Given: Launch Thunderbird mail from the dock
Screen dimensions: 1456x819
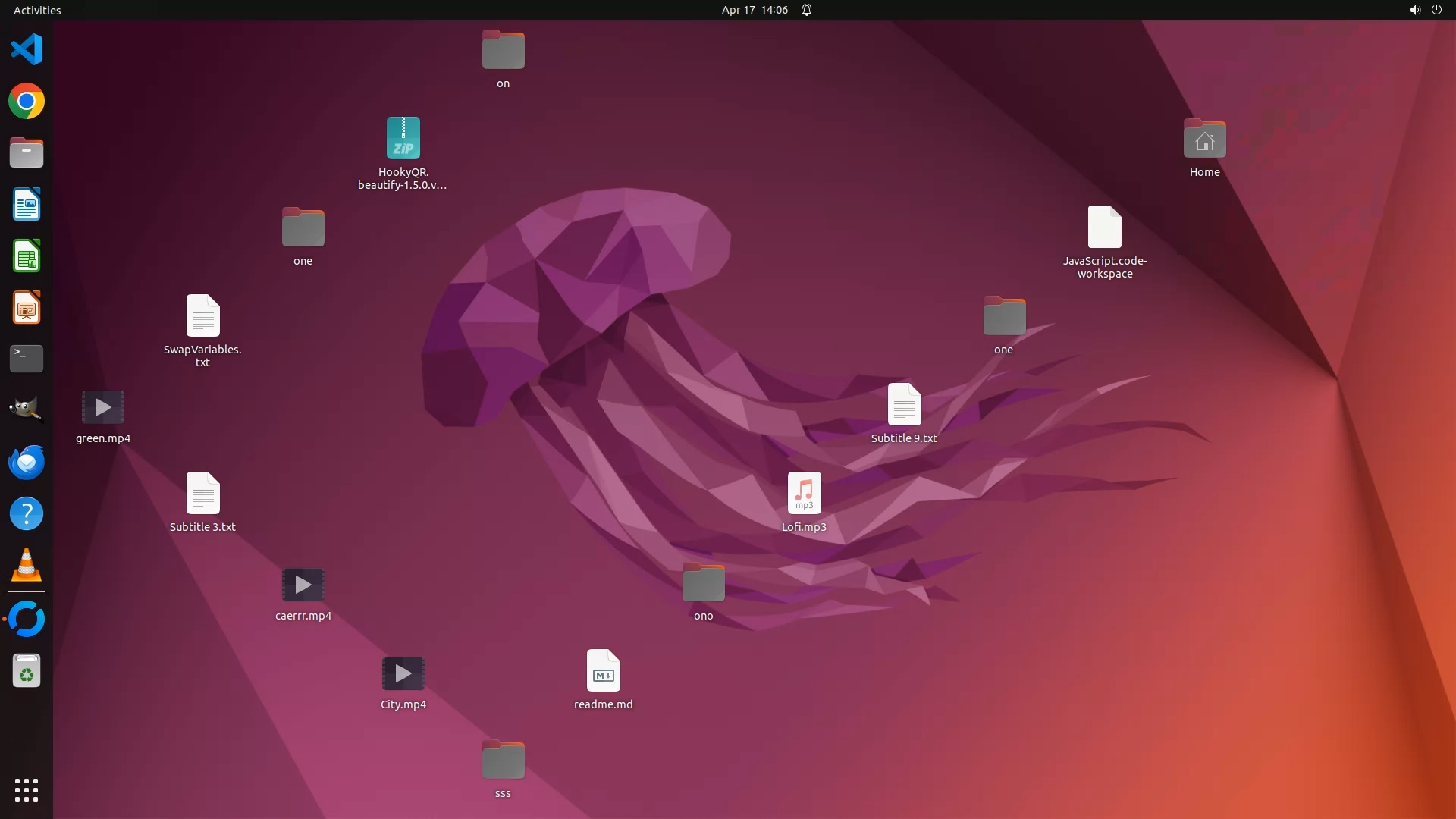Looking at the screenshot, I should pyautogui.click(x=27, y=462).
